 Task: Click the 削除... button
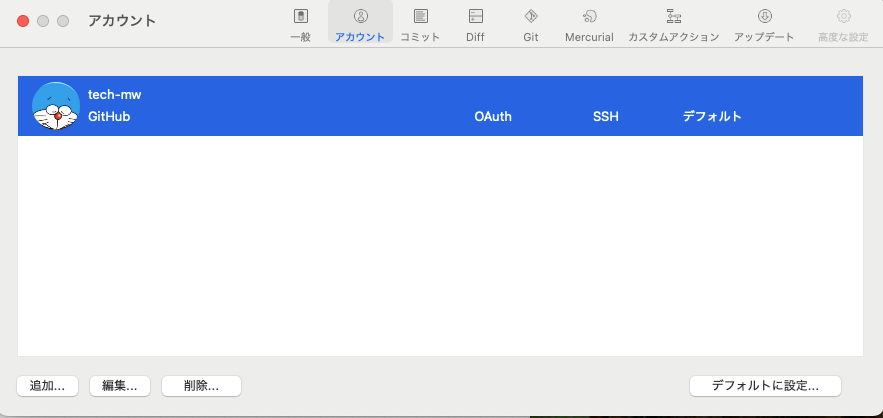[x=201, y=386]
